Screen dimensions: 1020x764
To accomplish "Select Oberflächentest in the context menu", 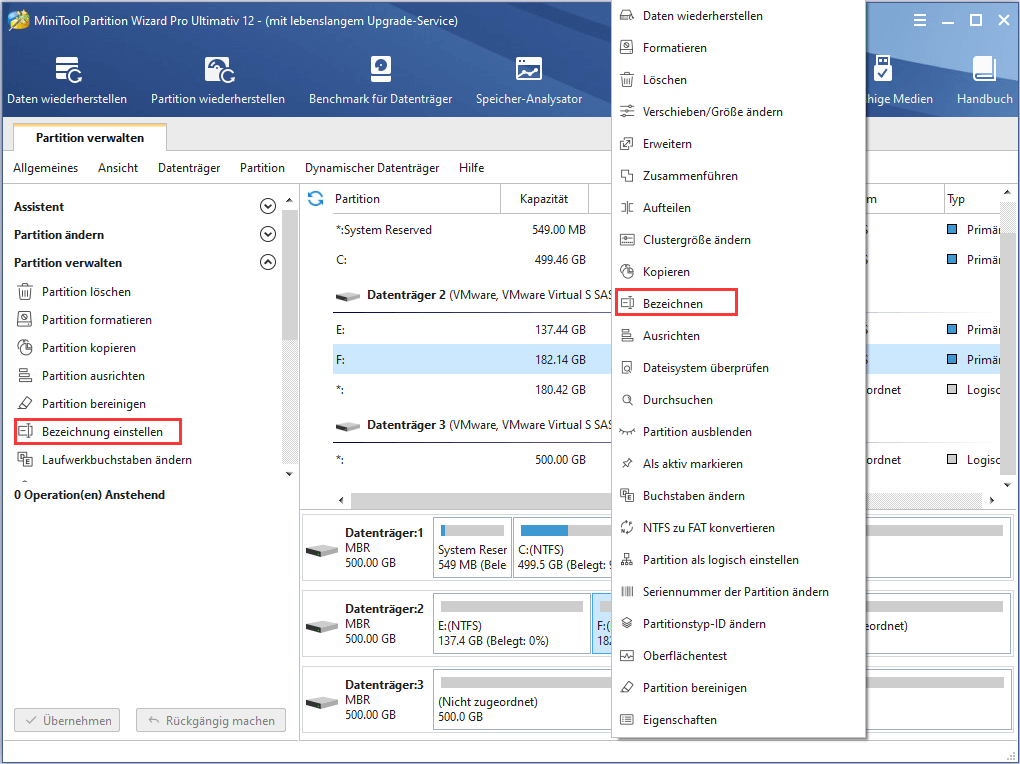I will pos(688,655).
